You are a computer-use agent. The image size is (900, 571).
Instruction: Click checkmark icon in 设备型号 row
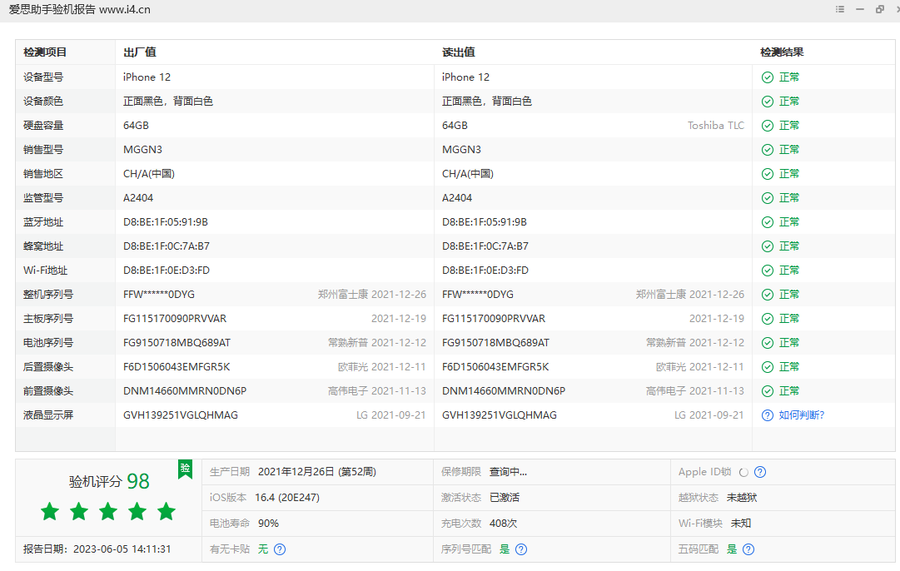coord(767,77)
